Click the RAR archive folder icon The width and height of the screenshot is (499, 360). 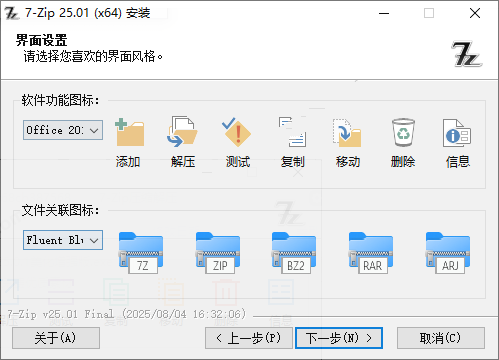coord(371,253)
